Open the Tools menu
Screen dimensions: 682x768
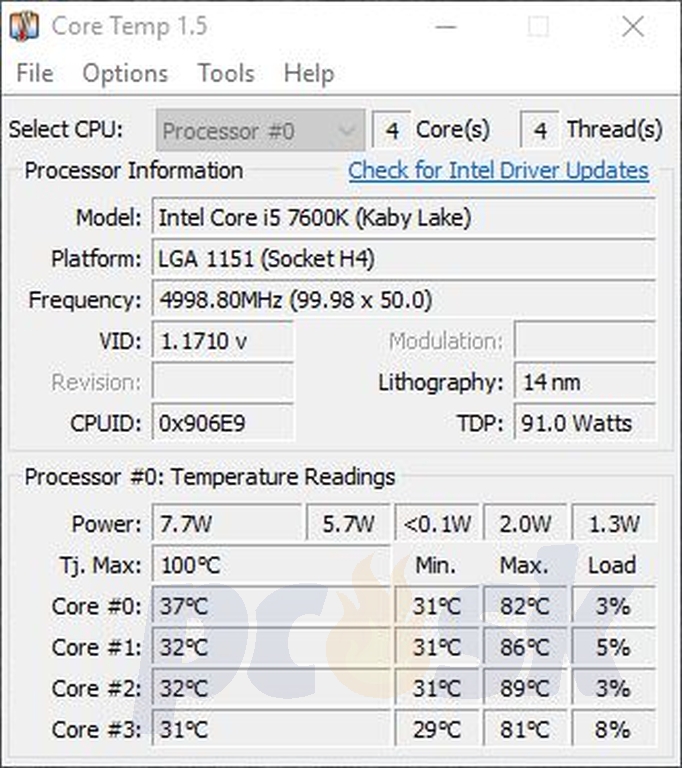[226, 73]
